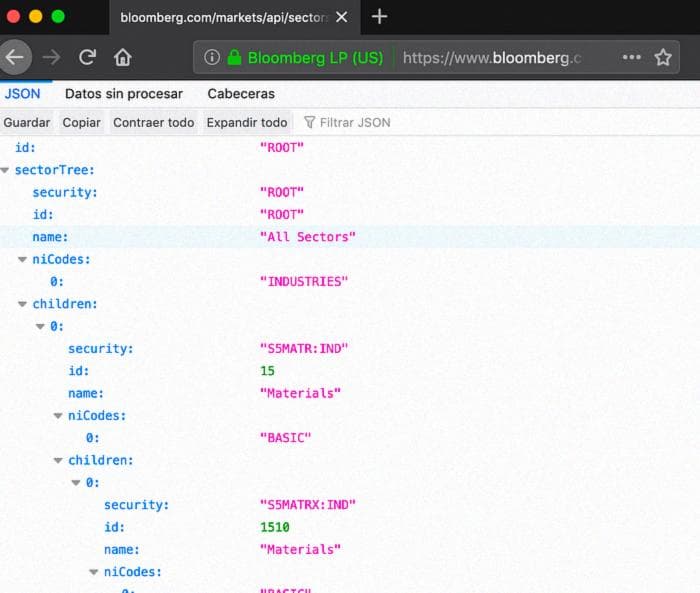Collapse the children node under Materials id 15
The image size is (700, 593).
58,460
